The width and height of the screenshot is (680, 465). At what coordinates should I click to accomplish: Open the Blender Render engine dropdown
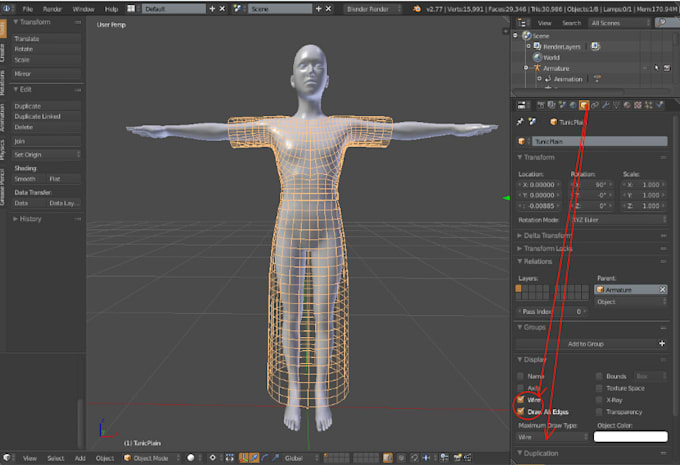coord(373,9)
